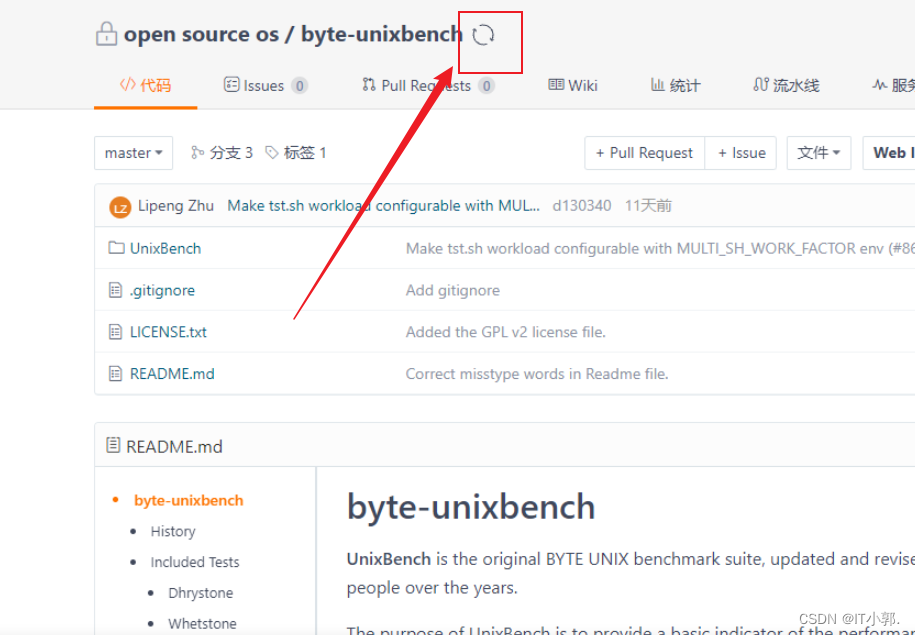Open the 流水线 pipeline tab
The image size is (915, 635).
pos(786,86)
